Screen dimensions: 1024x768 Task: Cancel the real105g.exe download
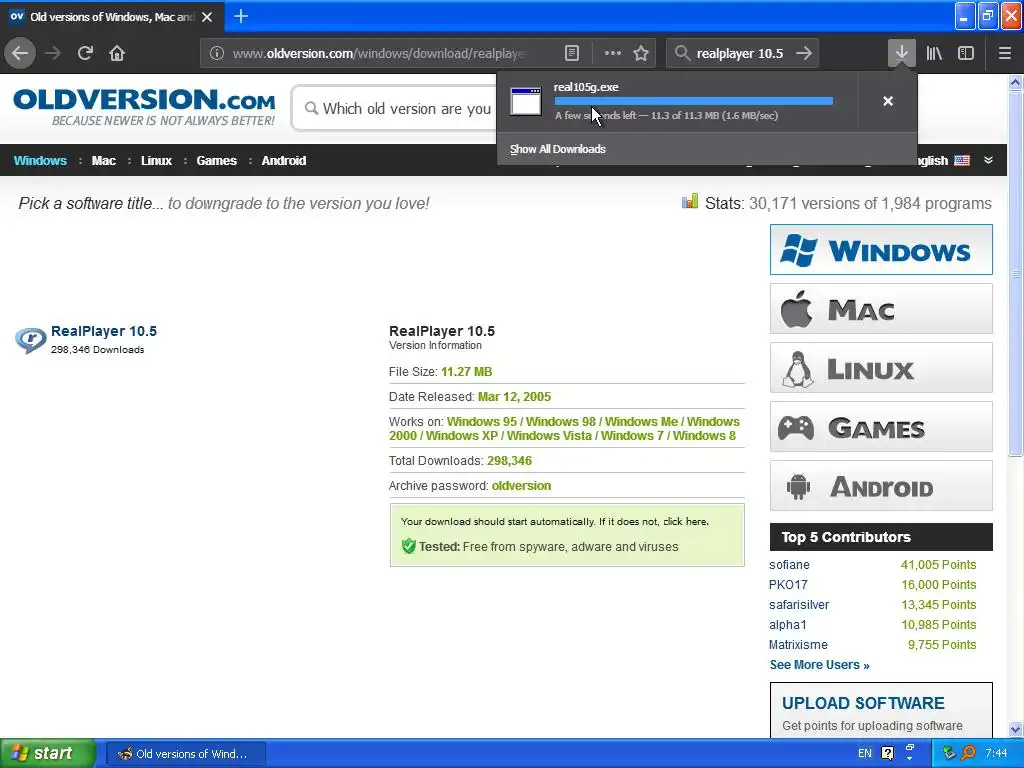click(x=888, y=101)
